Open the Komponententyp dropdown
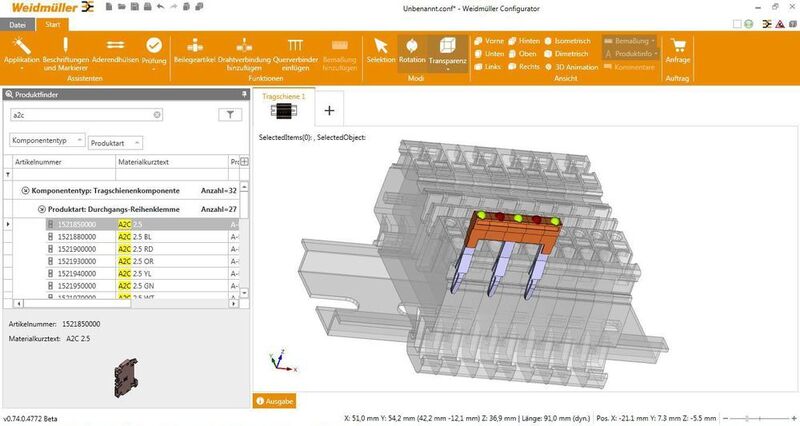Screen dimensions: 800x426 46,142
